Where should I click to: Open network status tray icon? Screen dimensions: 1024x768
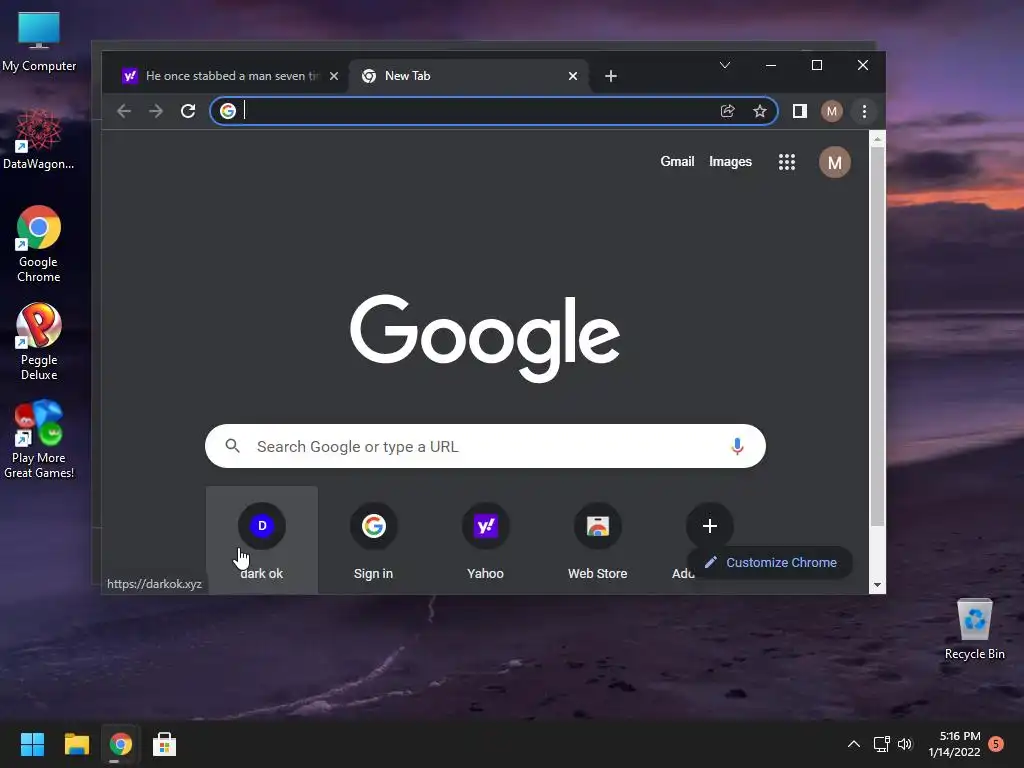click(x=882, y=744)
